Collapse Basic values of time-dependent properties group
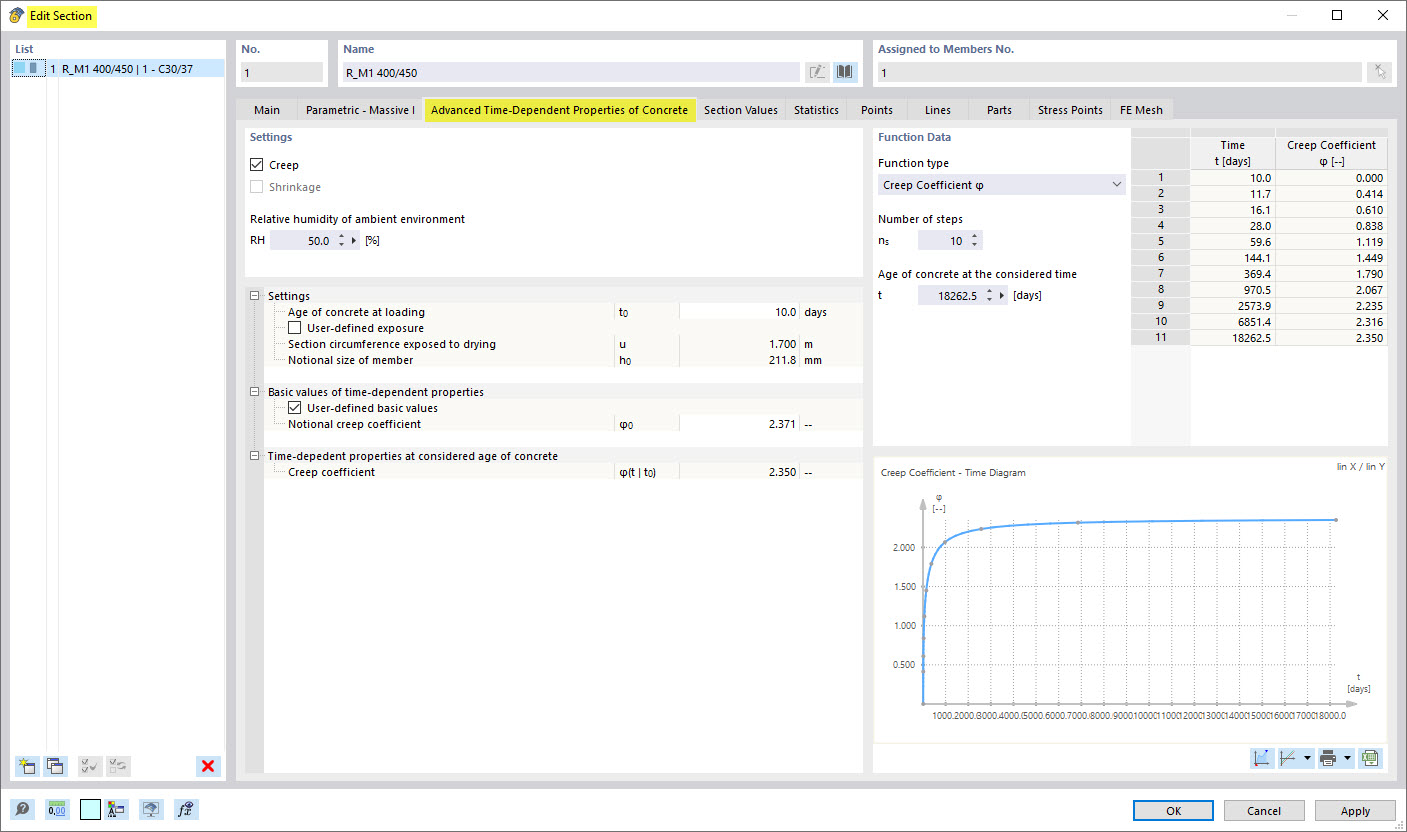Image resolution: width=1407 pixels, height=832 pixels. [x=255, y=392]
